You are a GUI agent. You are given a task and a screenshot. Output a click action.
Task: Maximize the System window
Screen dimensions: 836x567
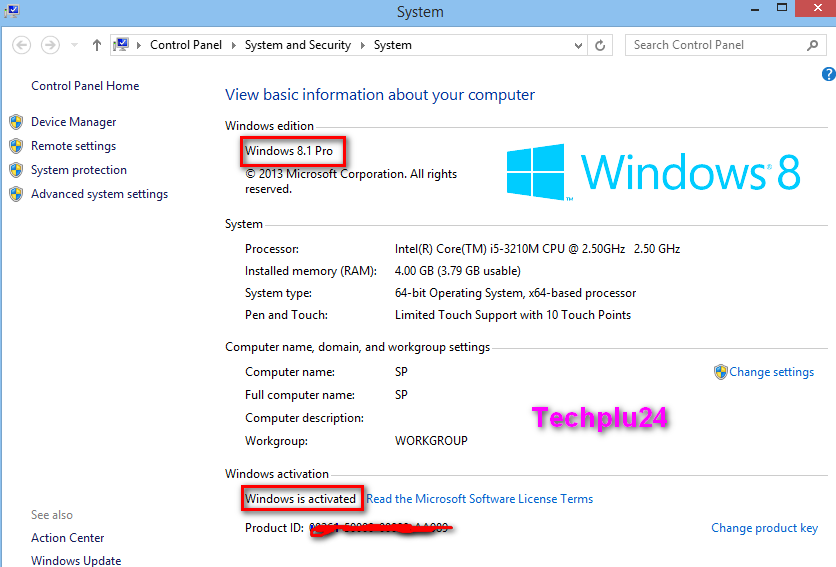point(782,8)
